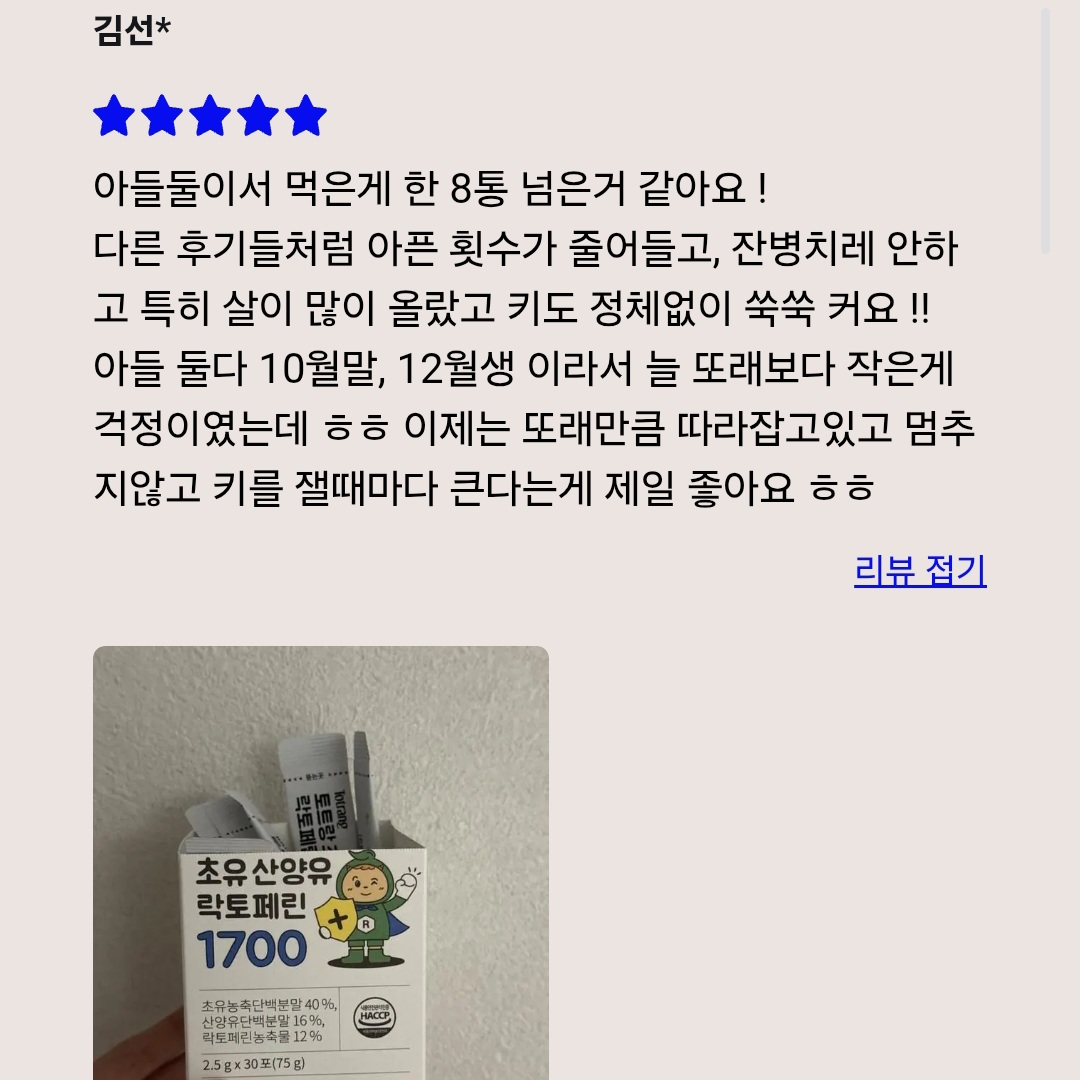This screenshot has width=1080, height=1080.
Task: Click the review line starting 다른 후기들처럼
Action: [x=526, y=248]
